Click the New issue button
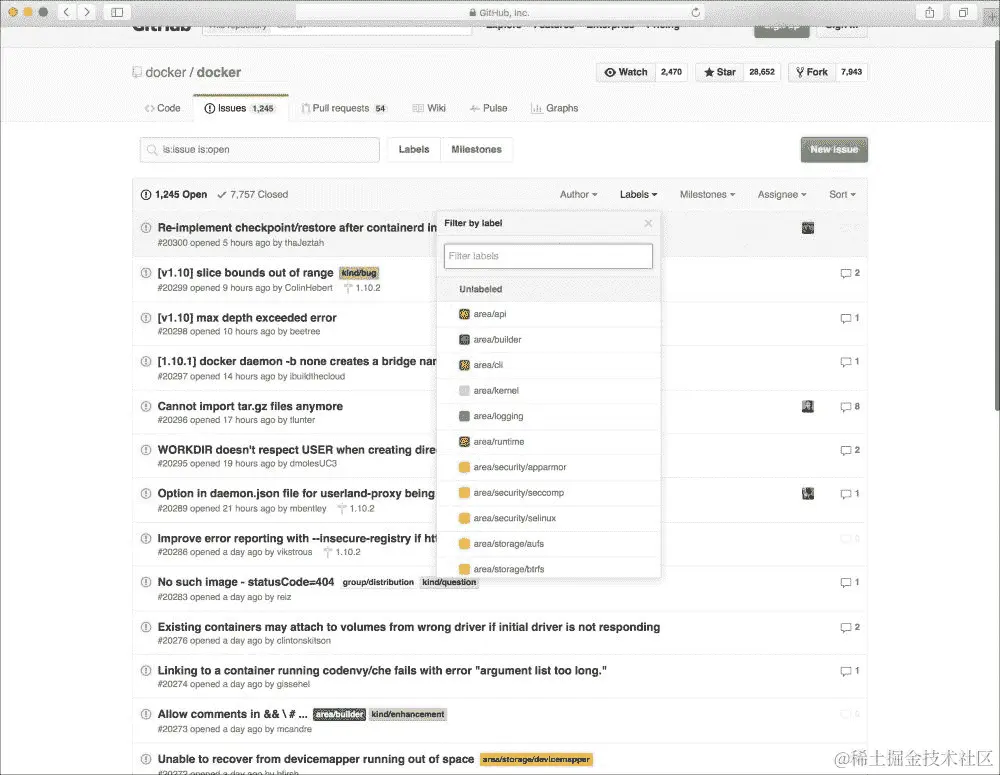The image size is (1000, 775). click(x=834, y=148)
